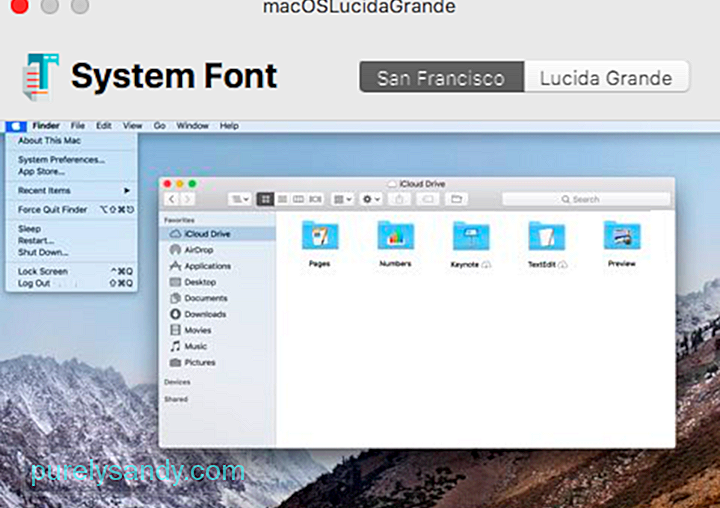Open the View menu
This screenshot has height=508, width=720.
coord(132,126)
